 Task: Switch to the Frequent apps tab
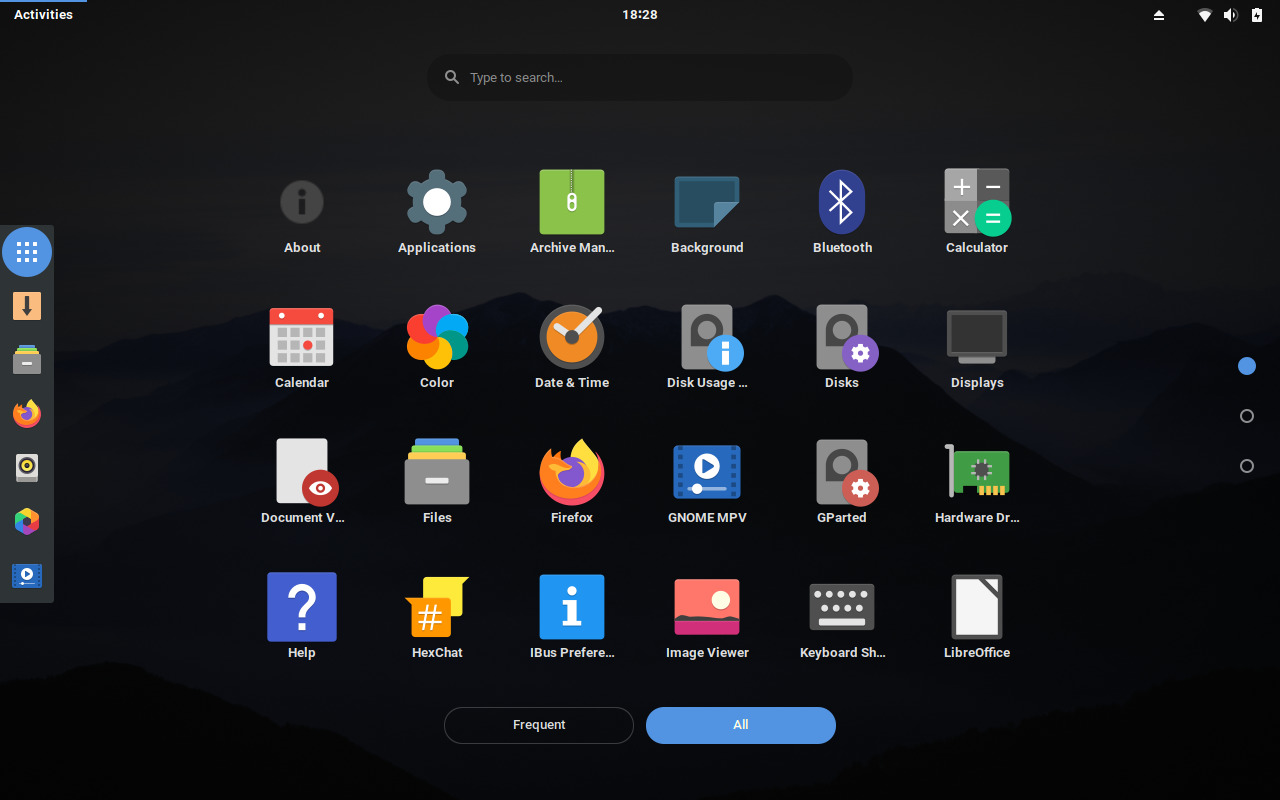pyautogui.click(x=538, y=725)
